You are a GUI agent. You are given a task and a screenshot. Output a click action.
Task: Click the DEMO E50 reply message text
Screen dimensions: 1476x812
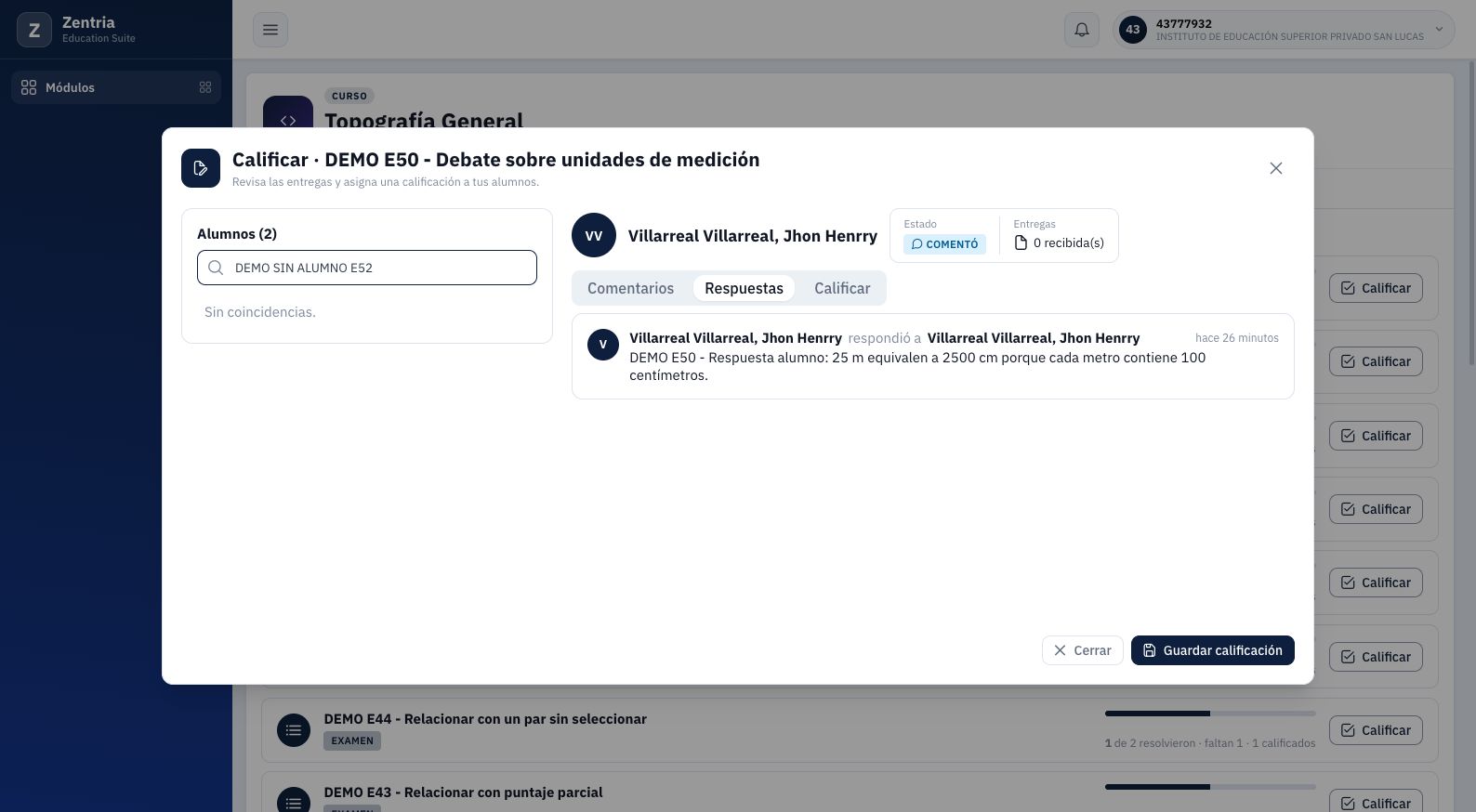coord(917,366)
